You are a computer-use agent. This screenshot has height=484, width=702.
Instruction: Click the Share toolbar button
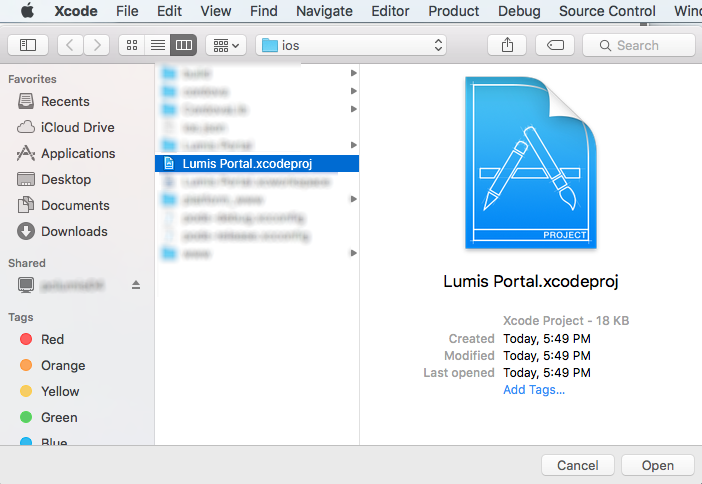click(x=507, y=45)
